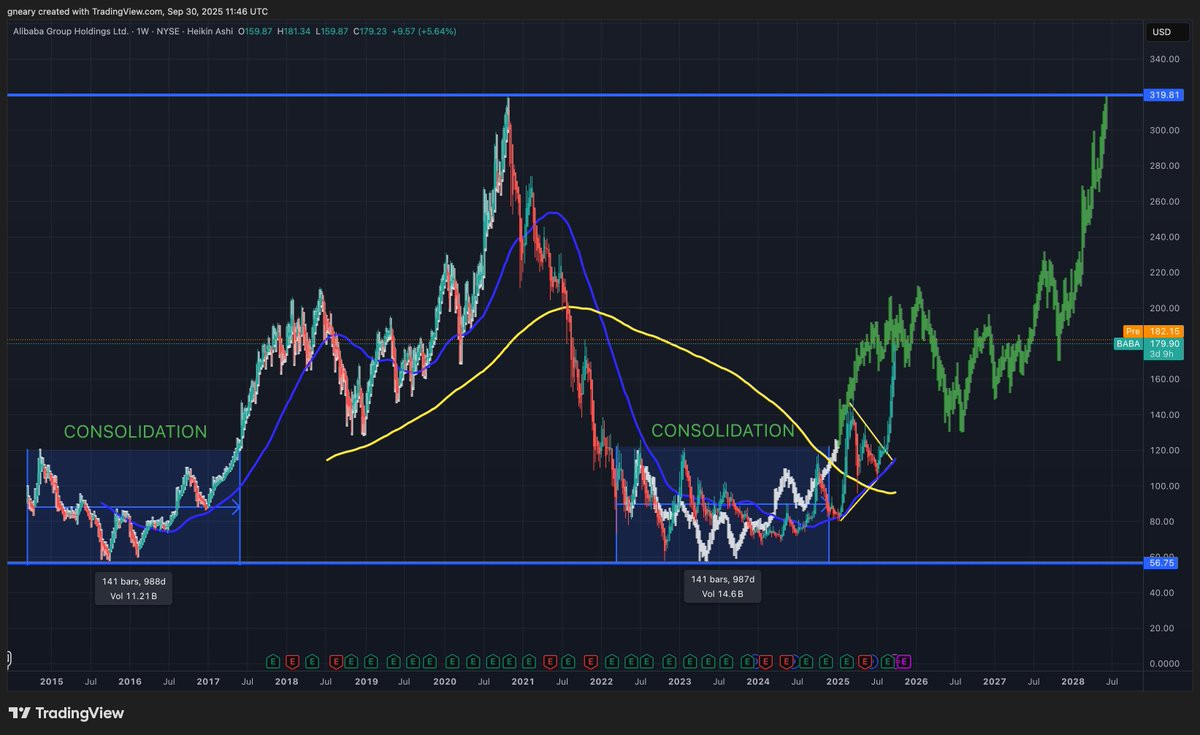Click the Heikin Ashi chart type label

pos(210,32)
